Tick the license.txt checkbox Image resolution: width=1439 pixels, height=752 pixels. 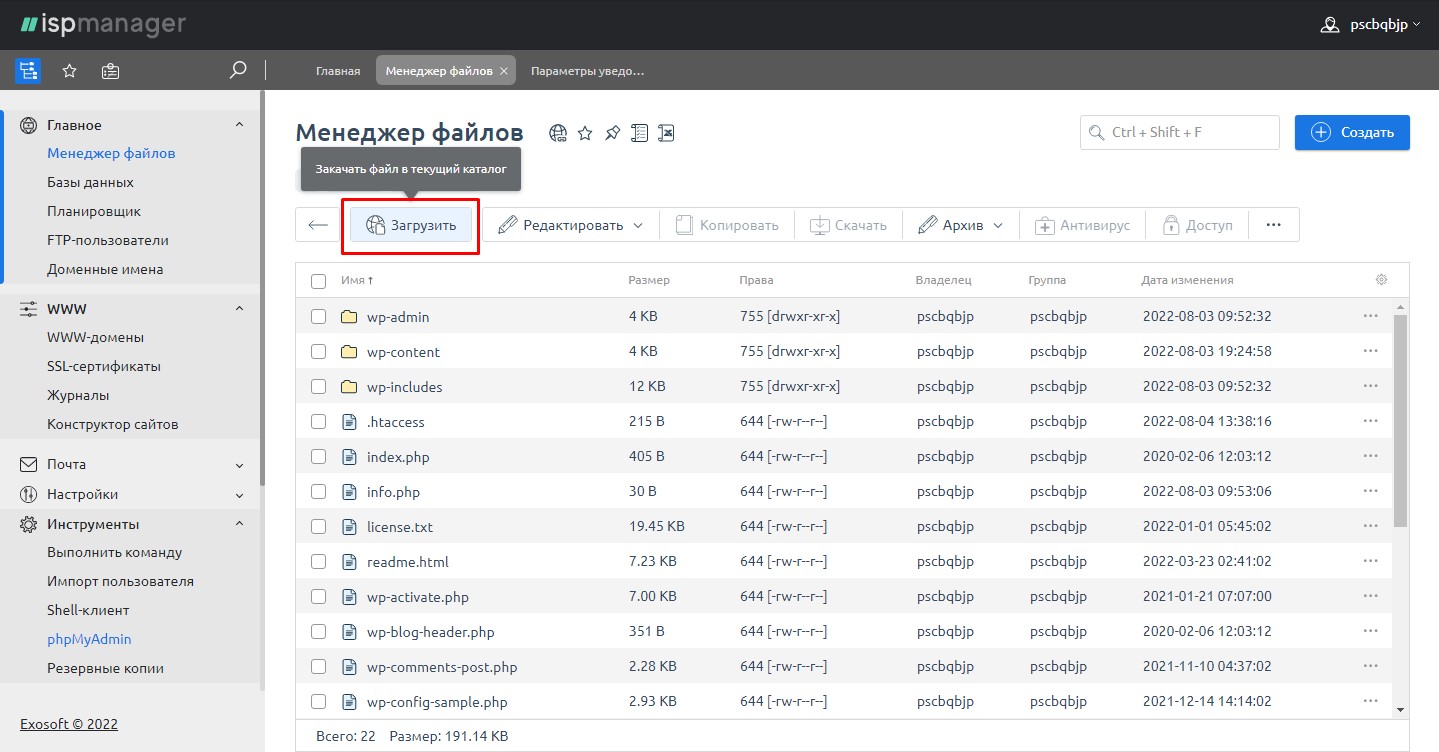tap(318, 527)
